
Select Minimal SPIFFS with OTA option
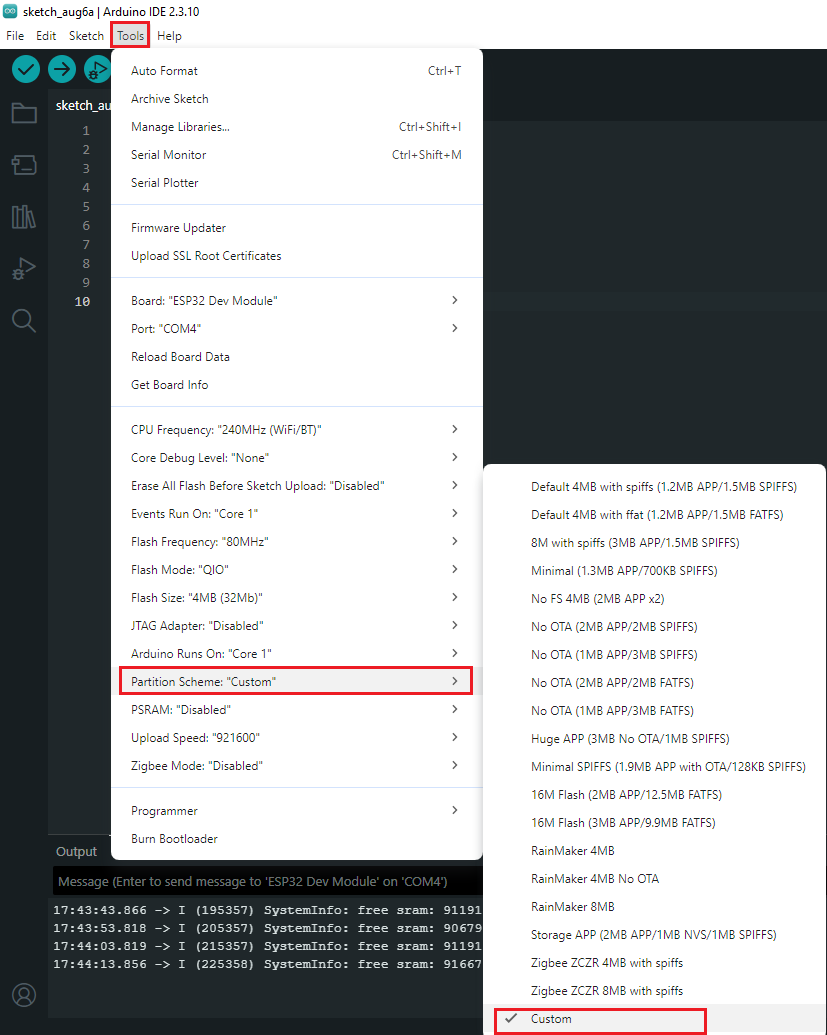pos(654,766)
